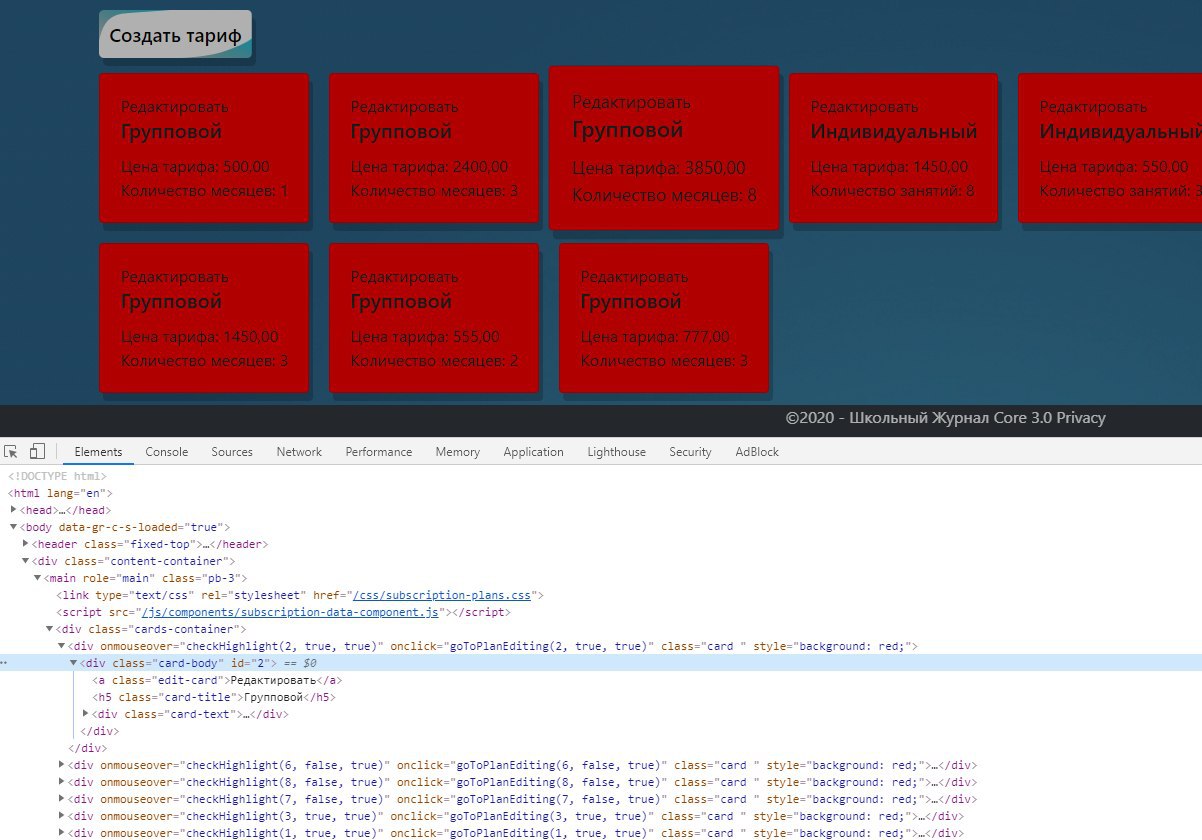1202x840 pixels.
Task: Expand the checkHighlight(7, false, true) card node
Action: point(62,799)
